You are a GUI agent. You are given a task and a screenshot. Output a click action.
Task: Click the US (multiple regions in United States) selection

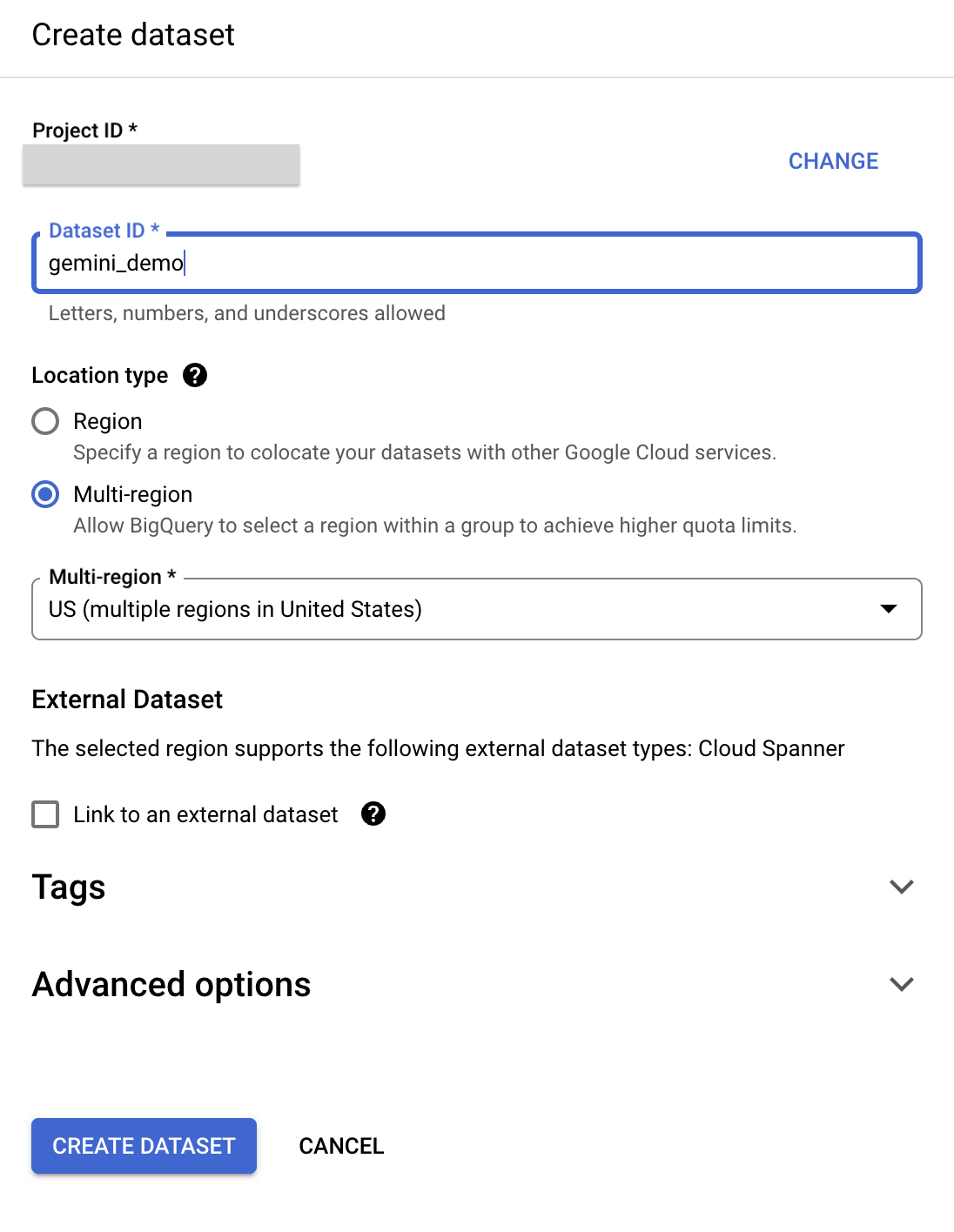[x=235, y=609]
